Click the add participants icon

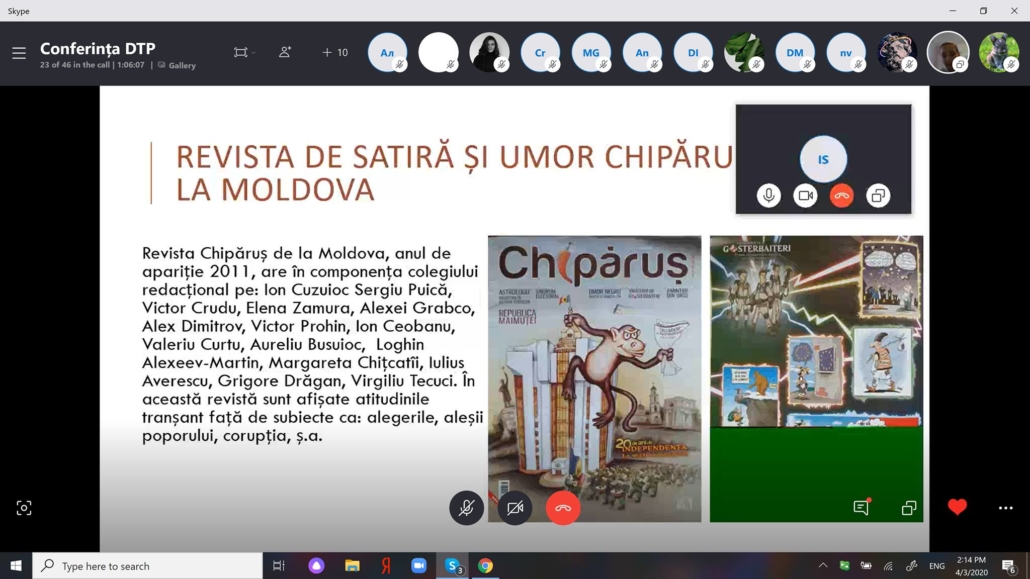pos(284,52)
